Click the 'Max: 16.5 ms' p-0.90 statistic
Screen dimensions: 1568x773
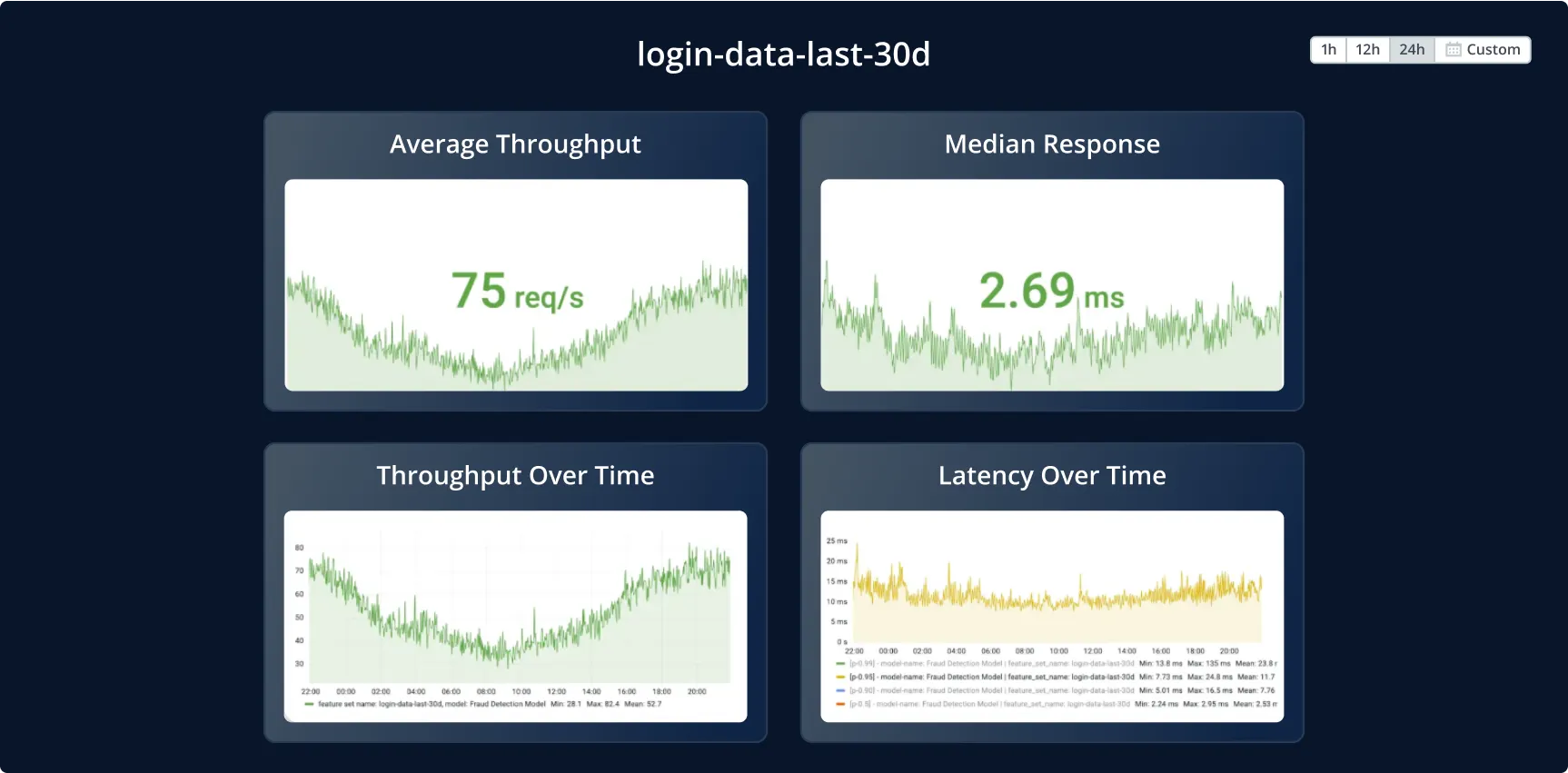tap(1210, 690)
